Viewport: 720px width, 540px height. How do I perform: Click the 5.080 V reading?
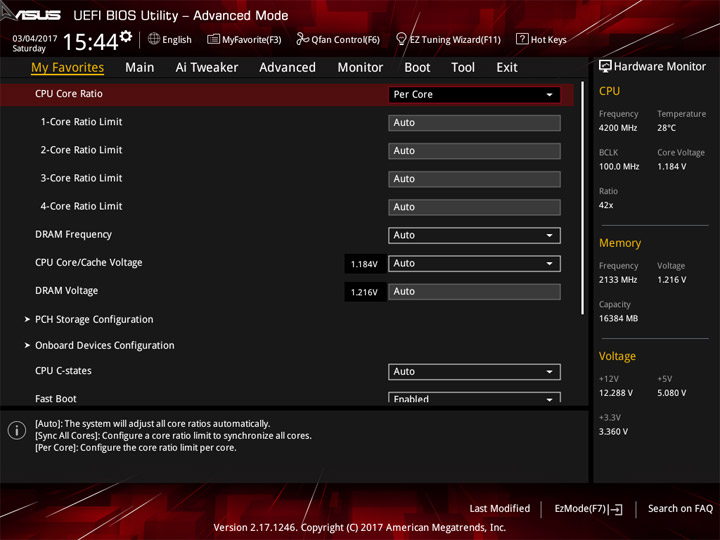tap(672, 393)
